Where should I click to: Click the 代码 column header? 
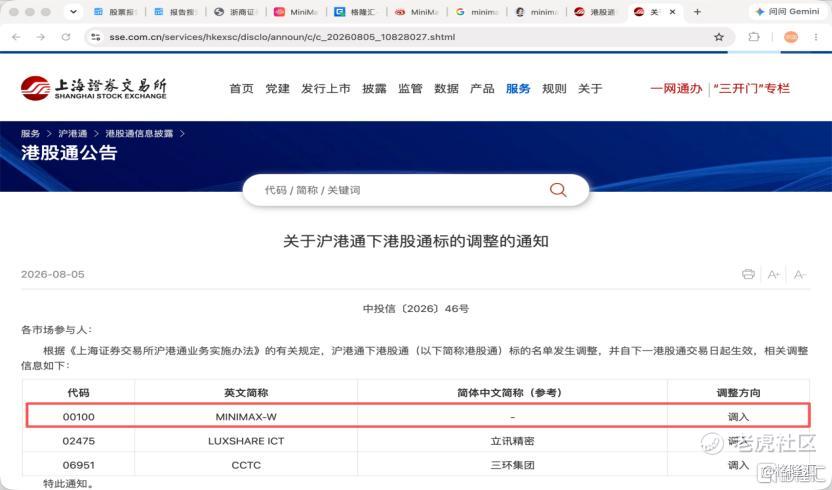tap(79, 393)
